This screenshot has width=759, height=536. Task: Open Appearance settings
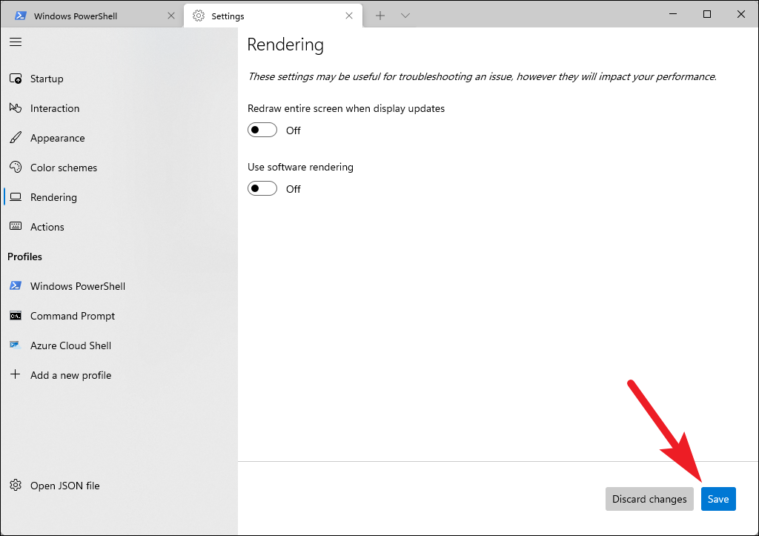coord(119,138)
